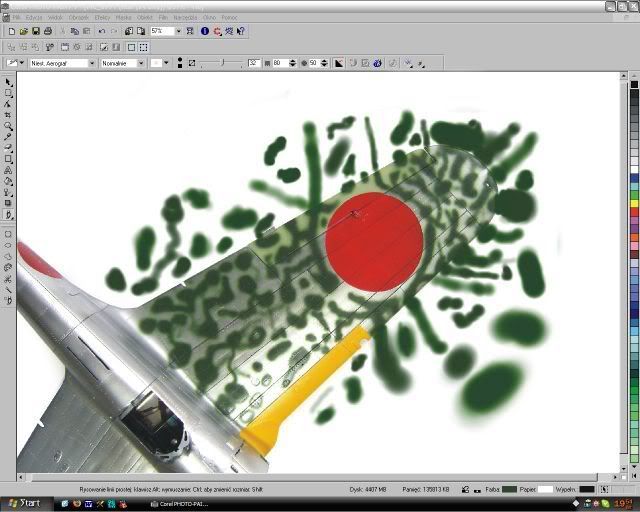Open the Efekty menu
The height and width of the screenshot is (512, 640).
tap(102, 18)
